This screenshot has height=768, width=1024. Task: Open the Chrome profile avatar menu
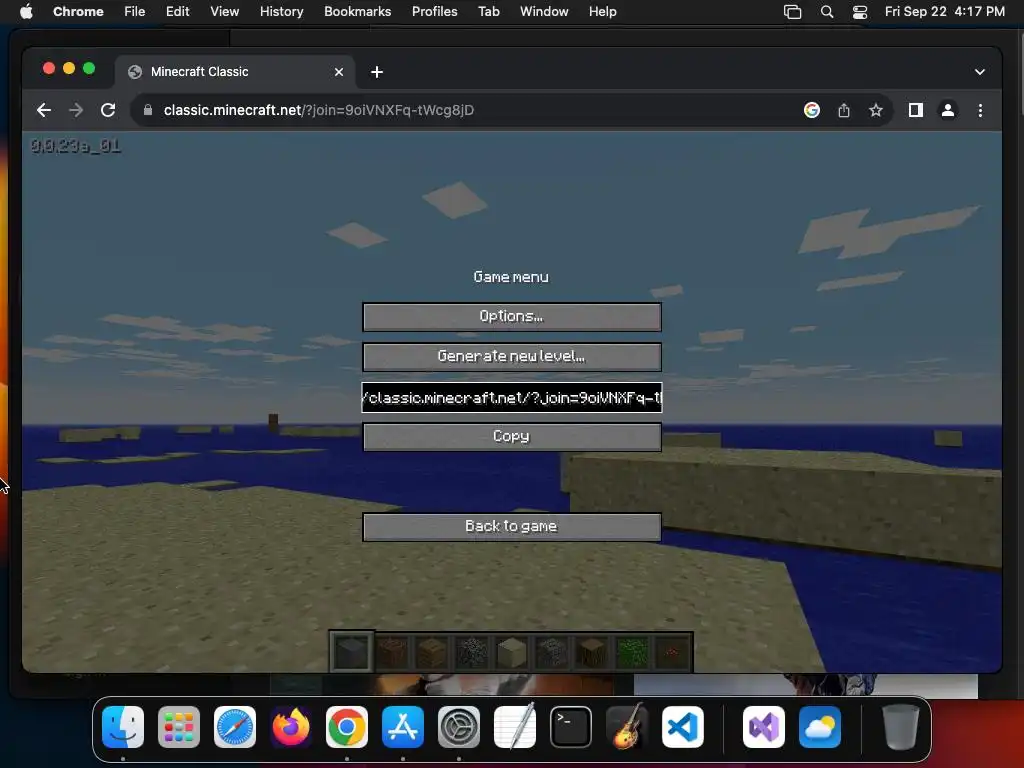948,110
